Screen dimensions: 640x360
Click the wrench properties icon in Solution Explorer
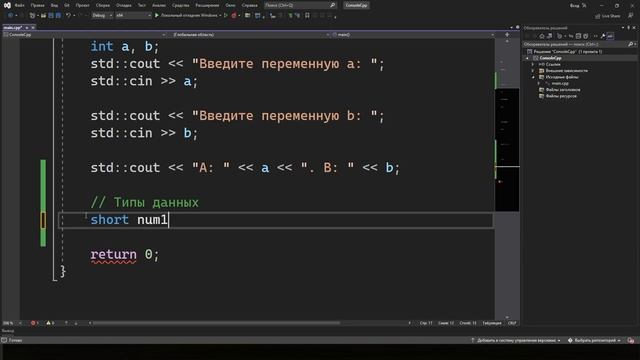coord(602,36)
